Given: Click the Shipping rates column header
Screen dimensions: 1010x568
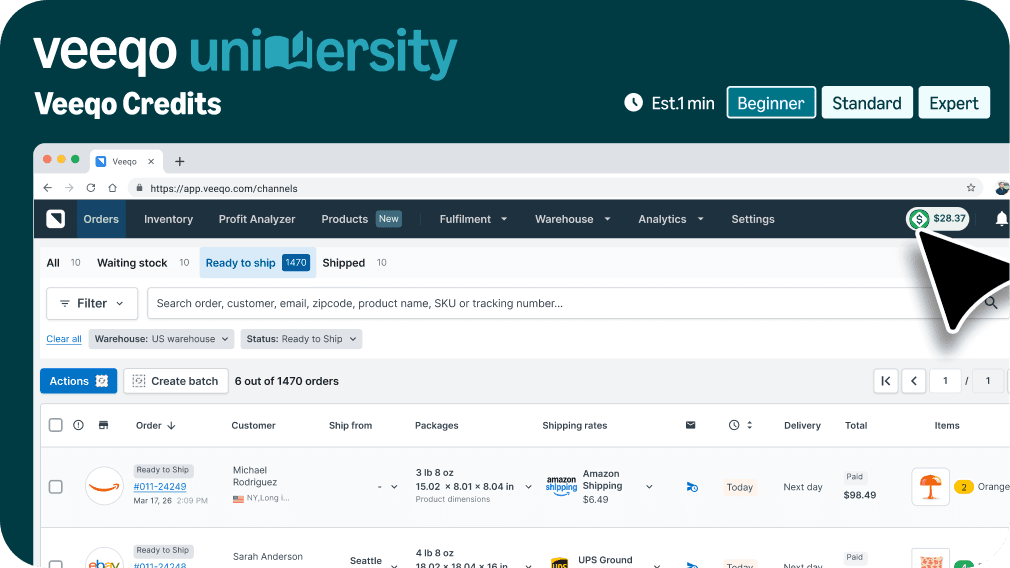Looking at the screenshot, I should pyautogui.click(x=575, y=425).
